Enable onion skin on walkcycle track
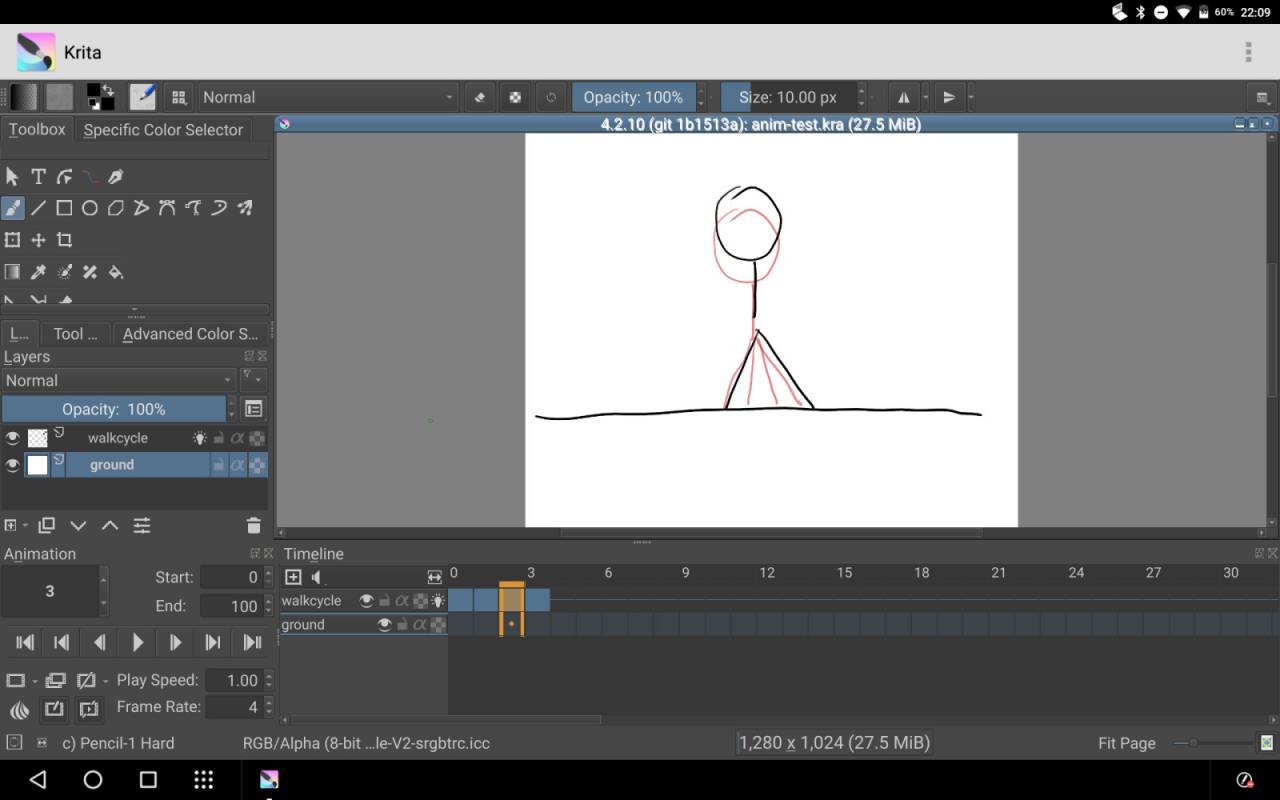Image resolution: width=1280 pixels, height=800 pixels. [437, 600]
